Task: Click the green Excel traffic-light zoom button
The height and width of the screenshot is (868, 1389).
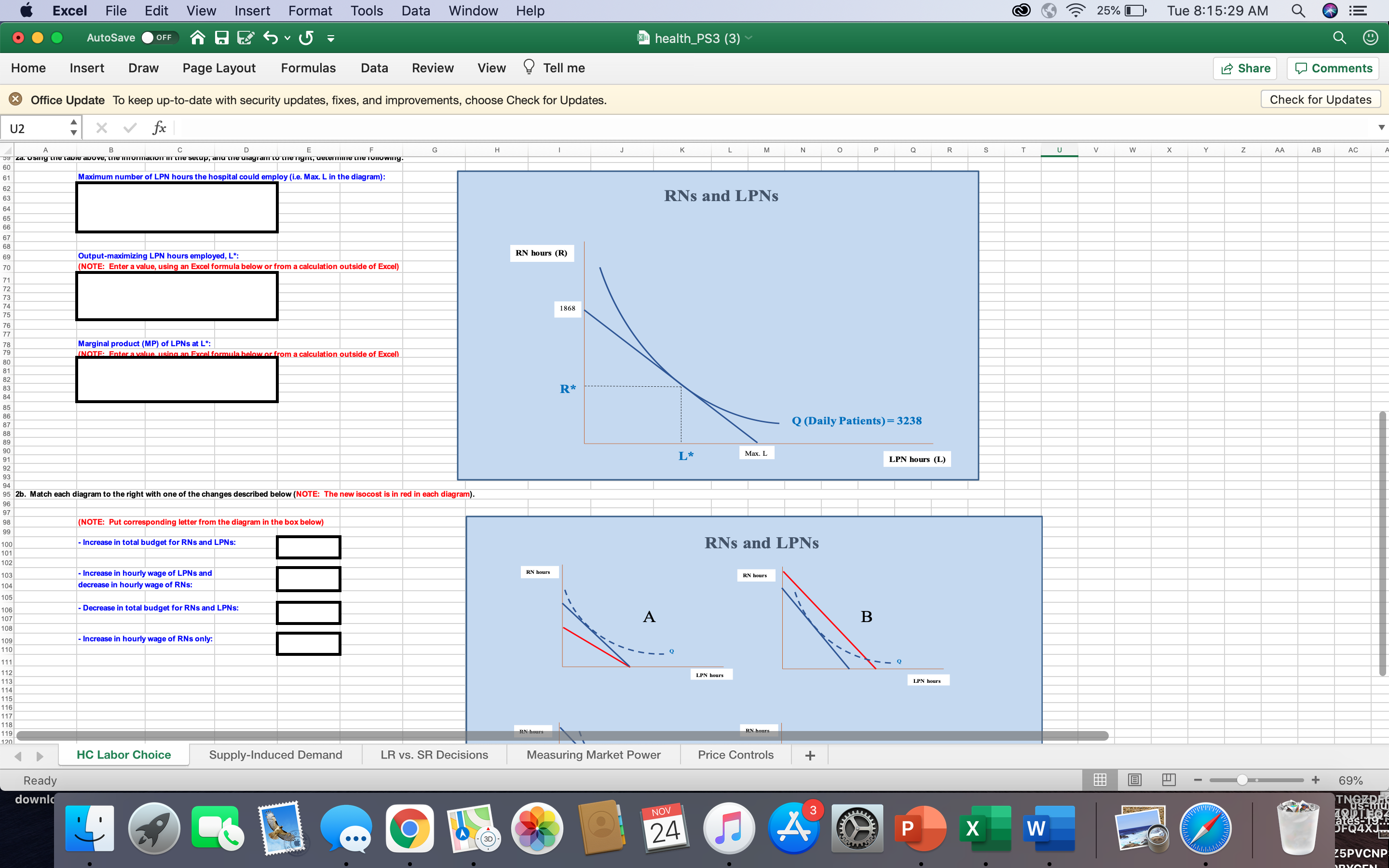Action: tap(56, 37)
